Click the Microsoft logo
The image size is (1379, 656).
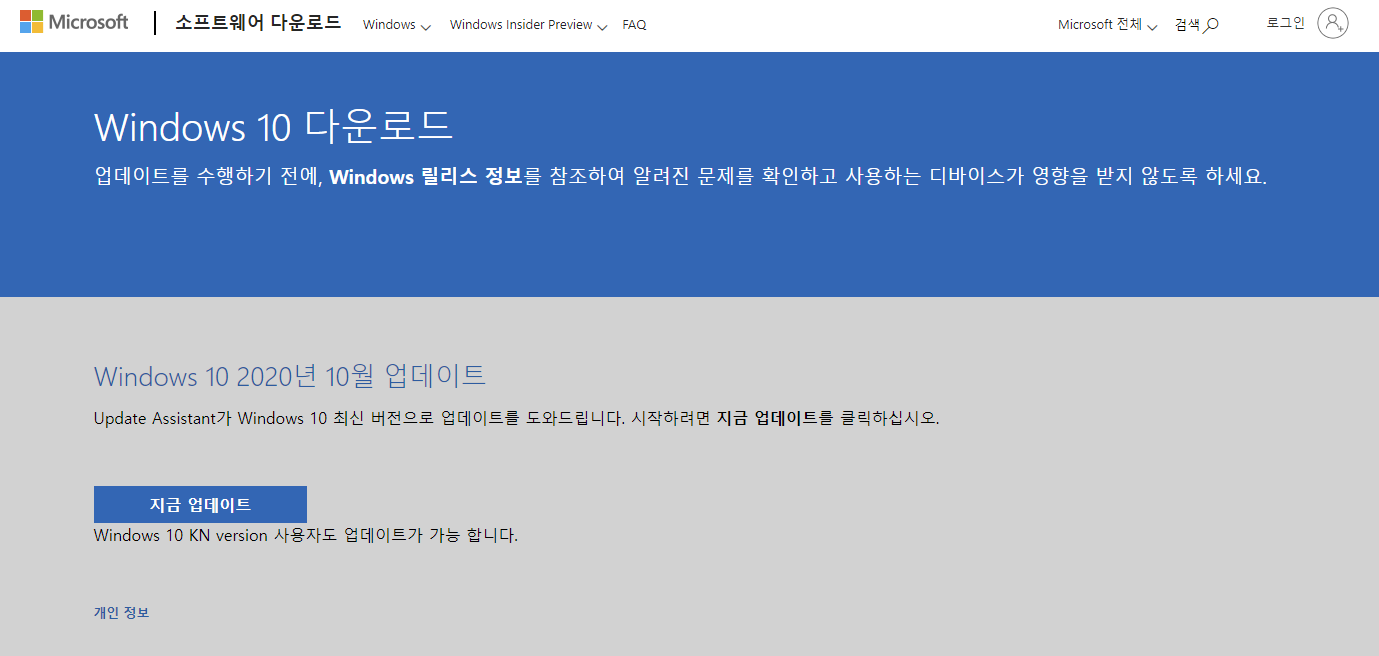click(x=74, y=22)
